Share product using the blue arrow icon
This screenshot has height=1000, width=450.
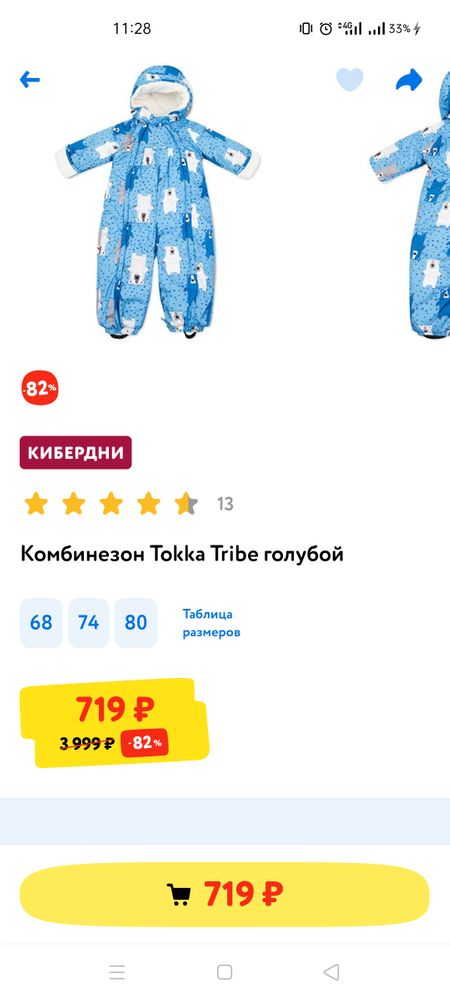(409, 80)
